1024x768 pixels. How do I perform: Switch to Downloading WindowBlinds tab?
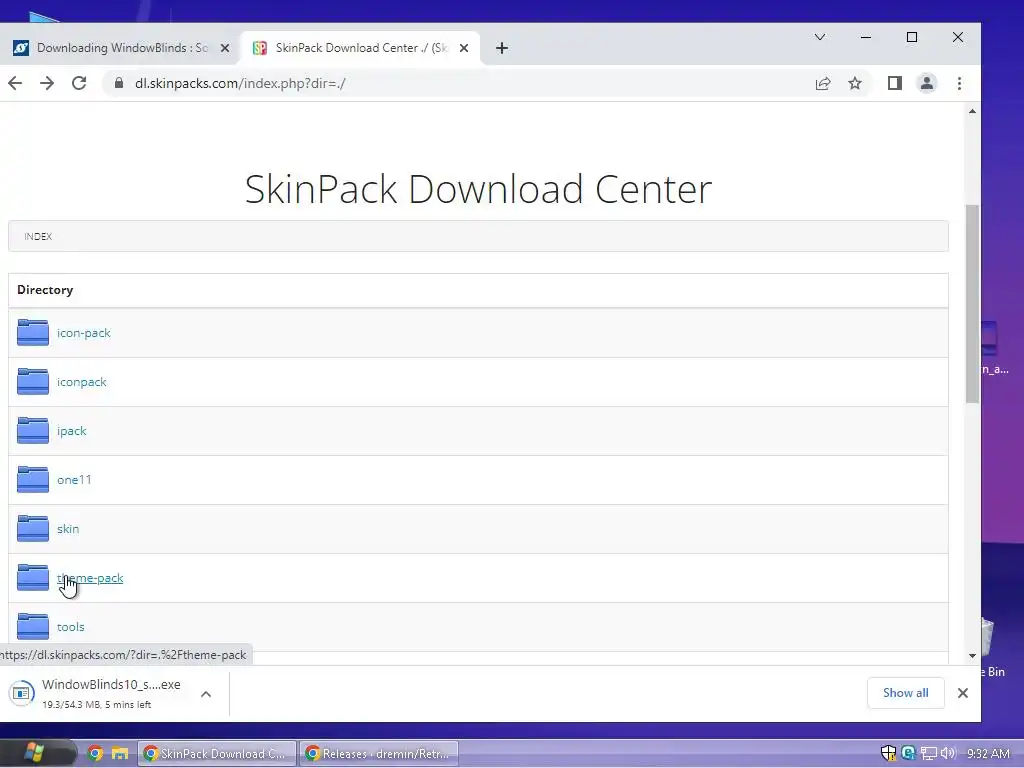tap(121, 48)
